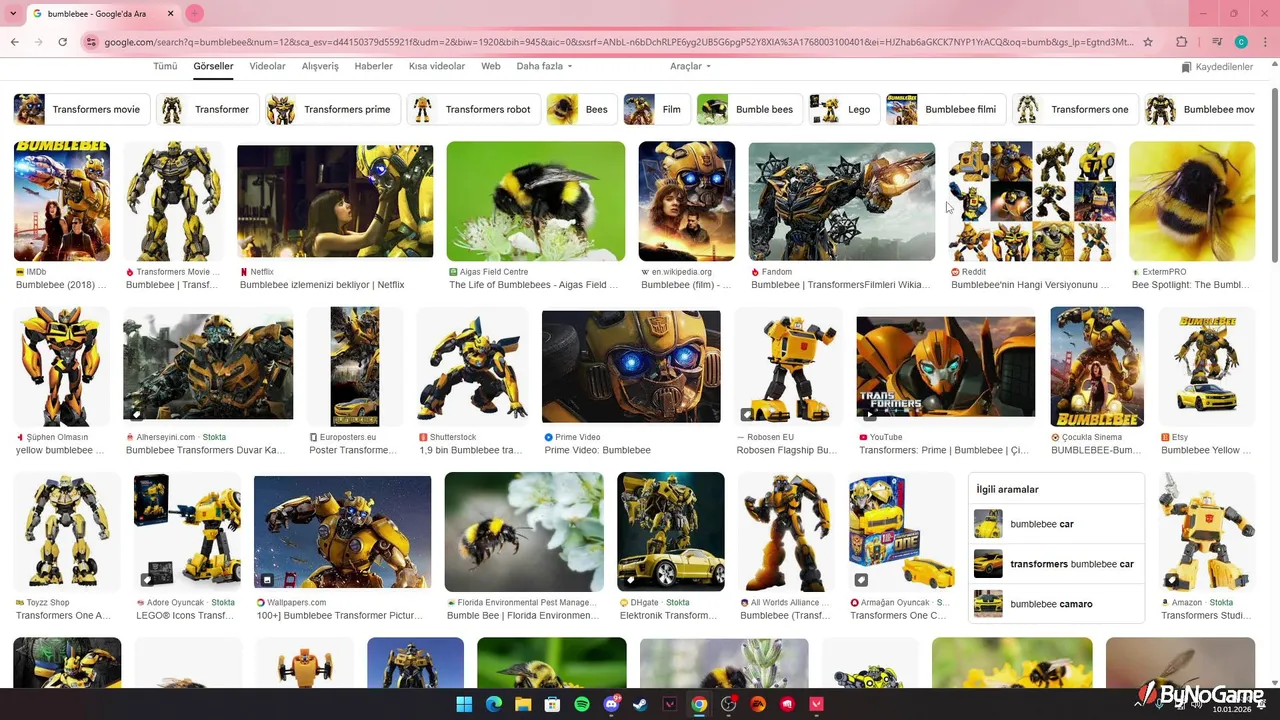Switch to the Videolar tab

tap(267, 66)
